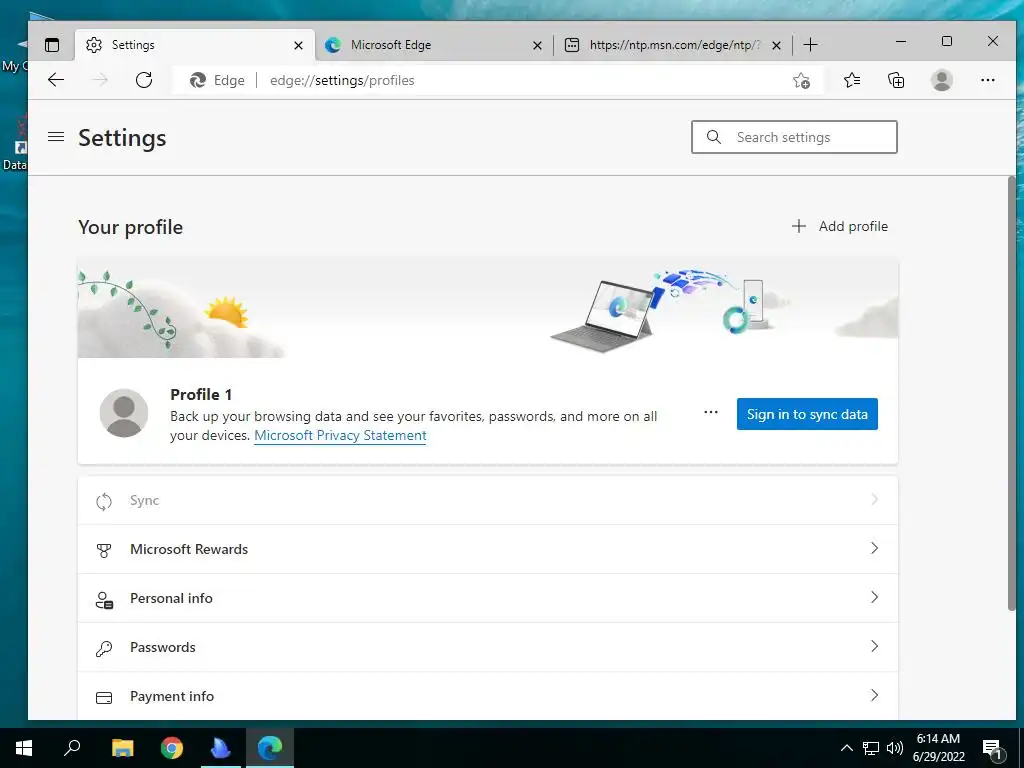Launch File Explorer from the taskbar
The height and width of the screenshot is (768, 1024).
coord(122,748)
